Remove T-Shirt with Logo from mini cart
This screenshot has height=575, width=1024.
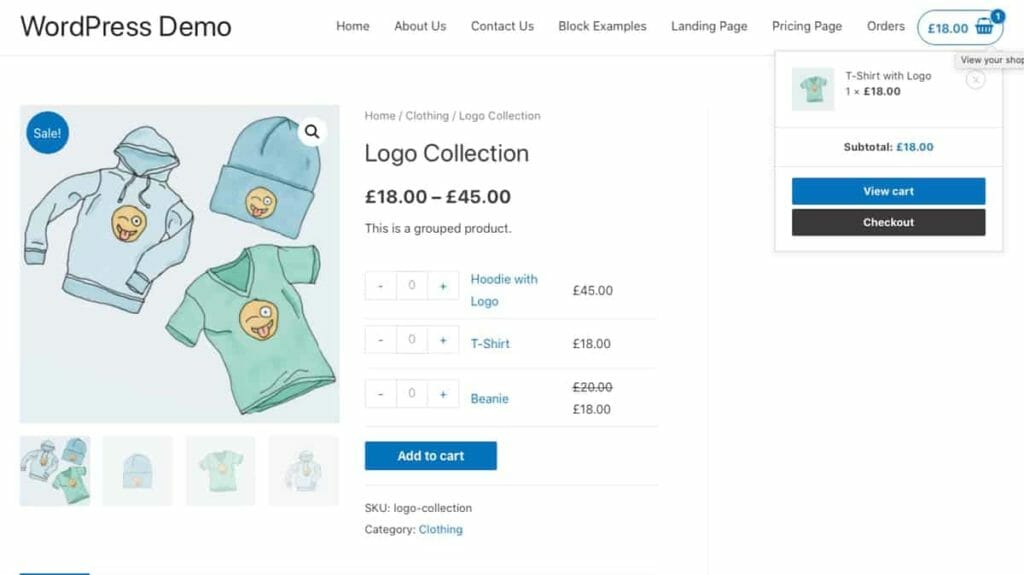coord(975,79)
